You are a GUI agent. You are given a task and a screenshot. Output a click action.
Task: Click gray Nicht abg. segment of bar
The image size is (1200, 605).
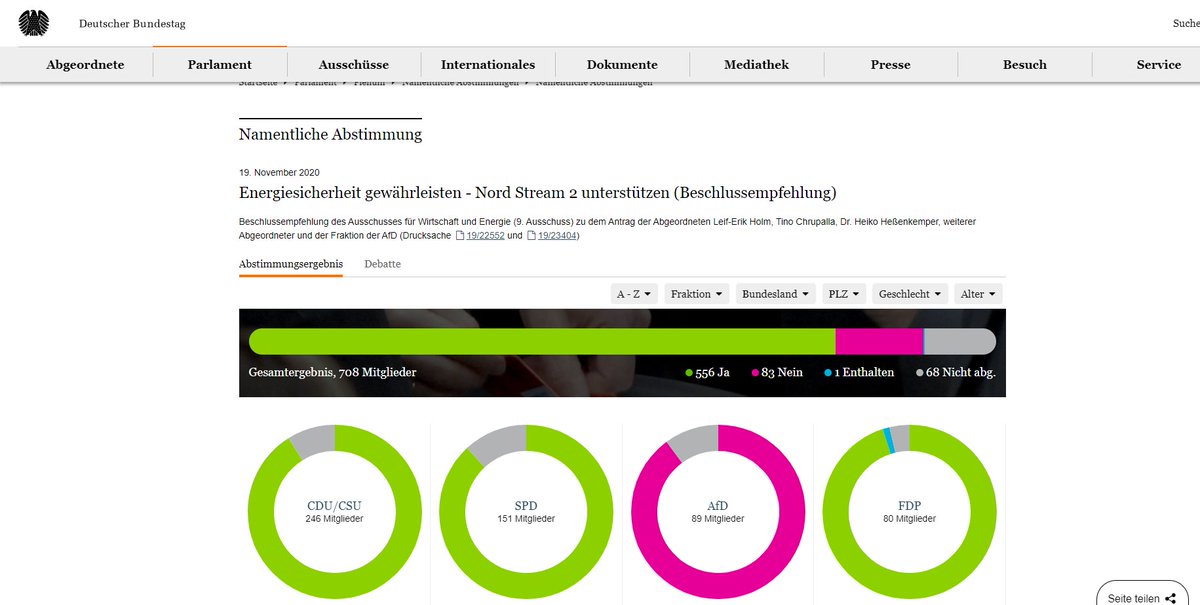point(960,341)
